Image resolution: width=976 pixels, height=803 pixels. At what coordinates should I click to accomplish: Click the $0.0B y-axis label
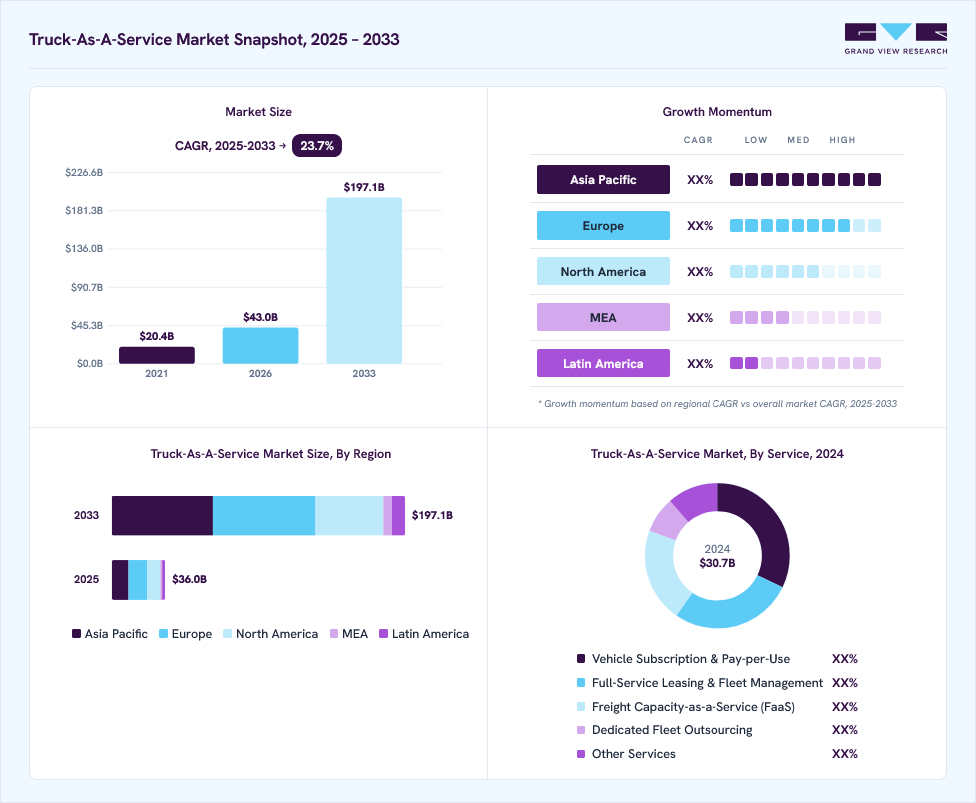(x=90, y=364)
